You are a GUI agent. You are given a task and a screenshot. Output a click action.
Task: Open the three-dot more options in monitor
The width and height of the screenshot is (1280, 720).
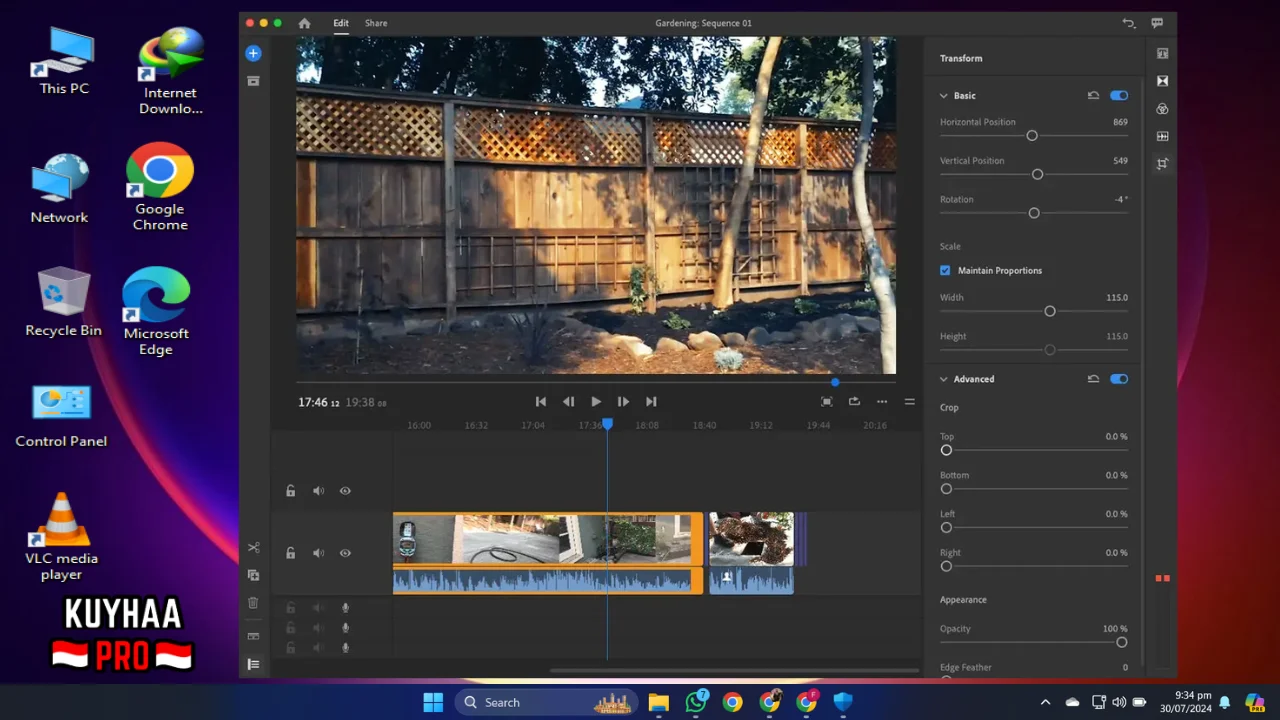coord(882,402)
